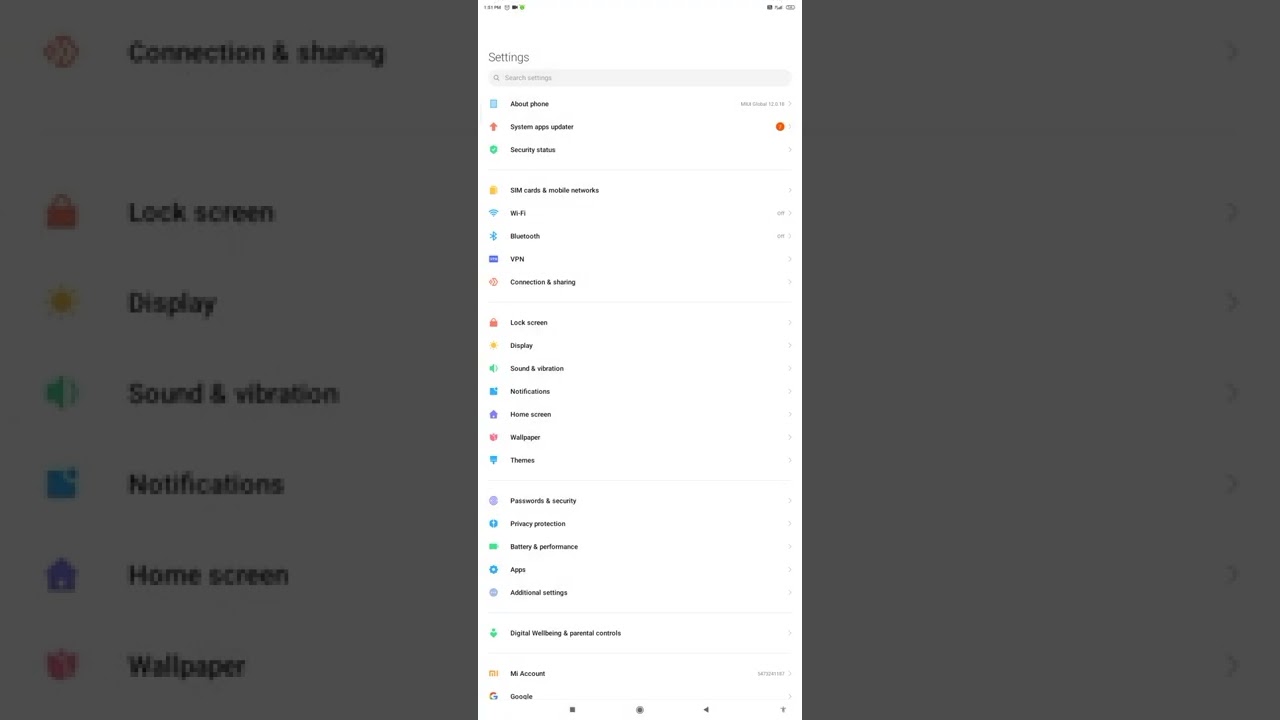Open System apps updater
Viewport: 1280px width, 720px height.
click(640, 127)
